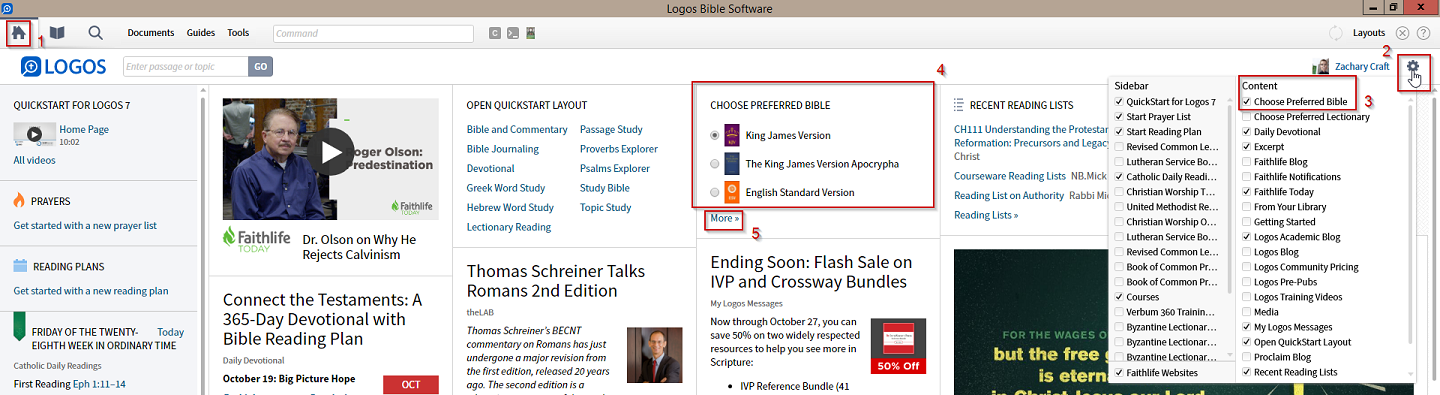Enable Proclaim Blog checkbox
Viewport: 1440px width, 395px height.
coord(1246,357)
